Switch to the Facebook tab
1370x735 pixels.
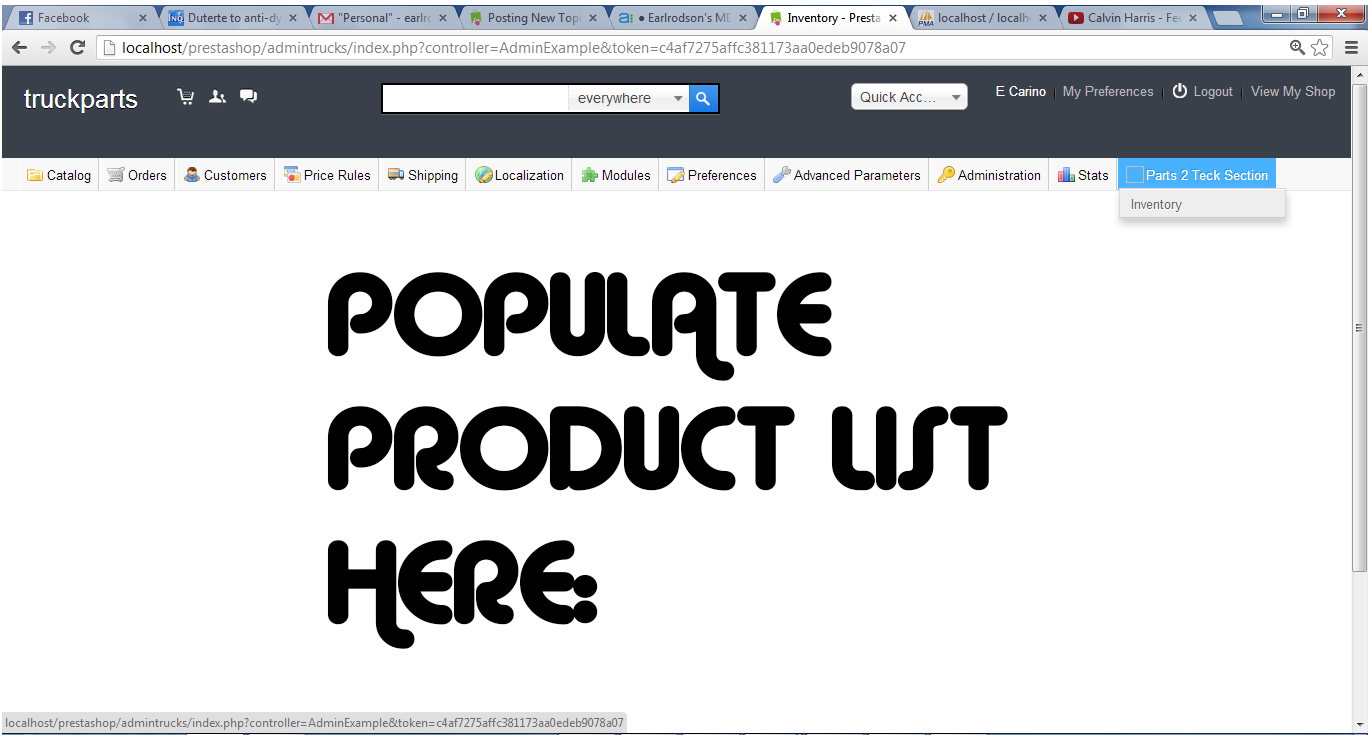[80, 18]
